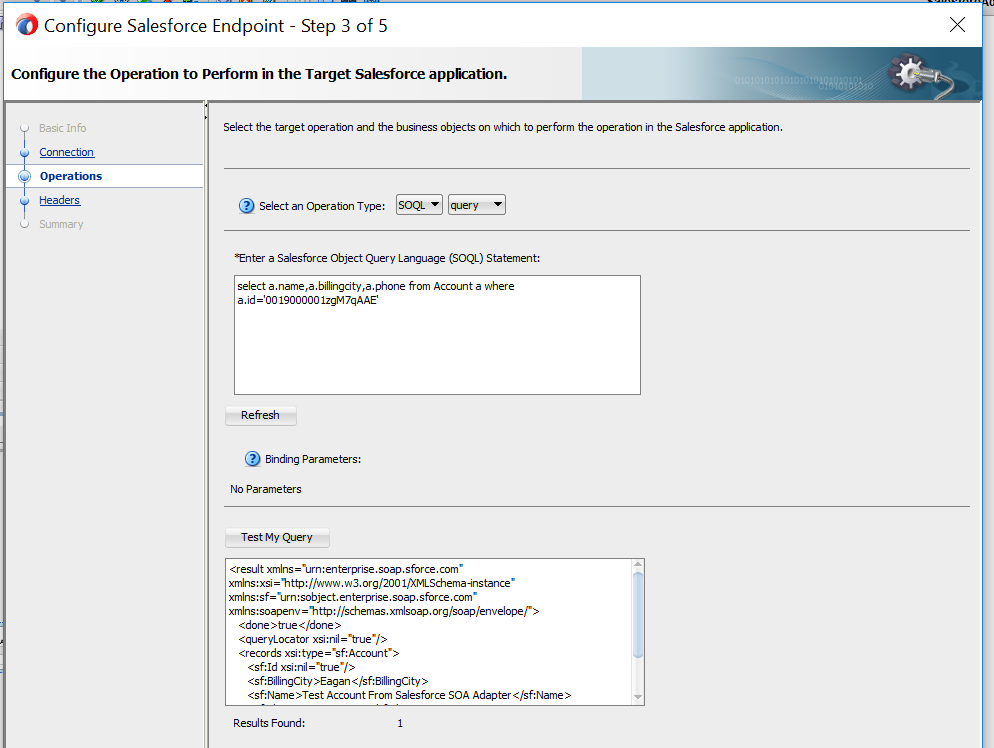Navigate back via the Connection link
The image size is (994, 748).
[x=66, y=152]
